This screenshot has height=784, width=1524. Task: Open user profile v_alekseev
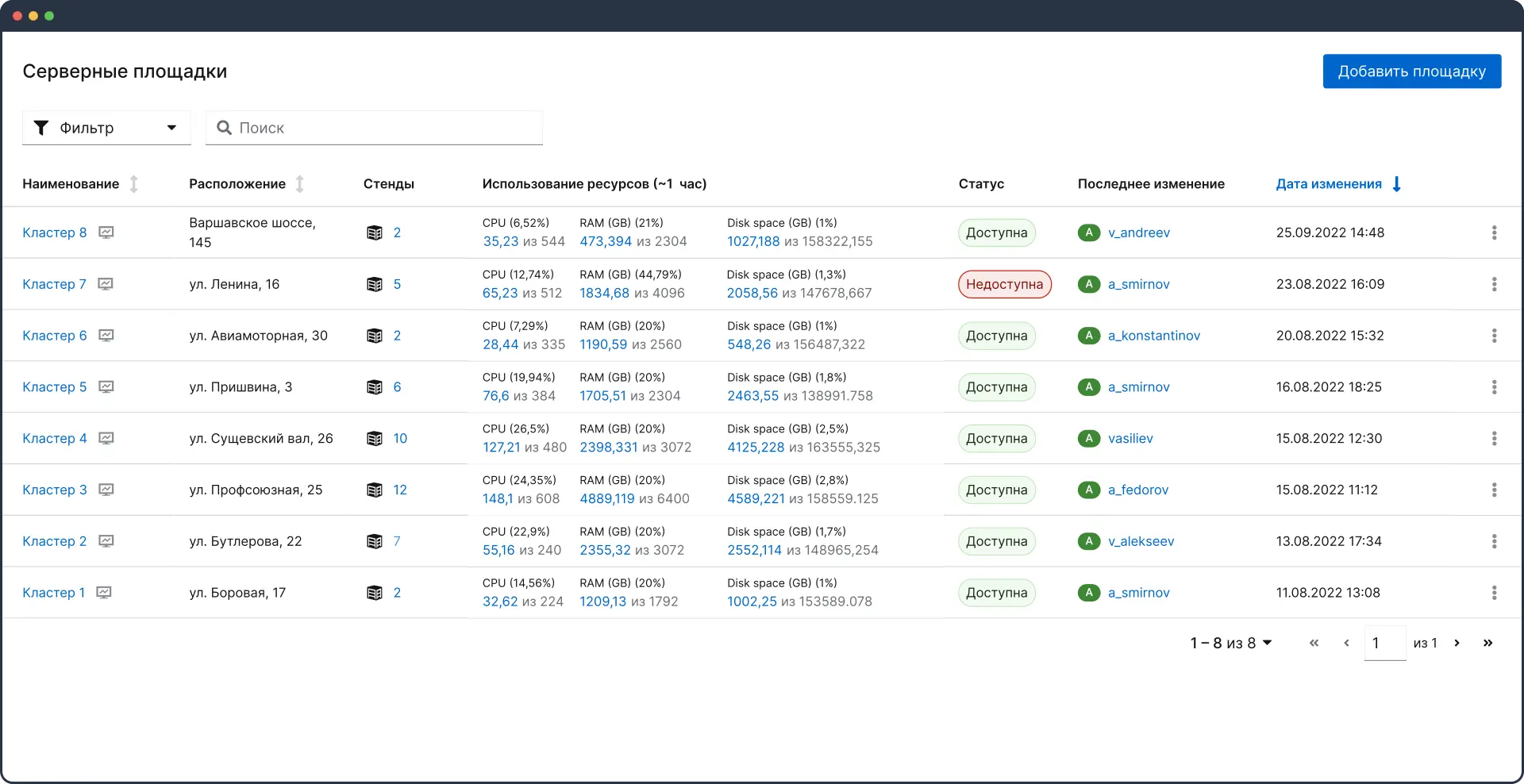[1141, 541]
